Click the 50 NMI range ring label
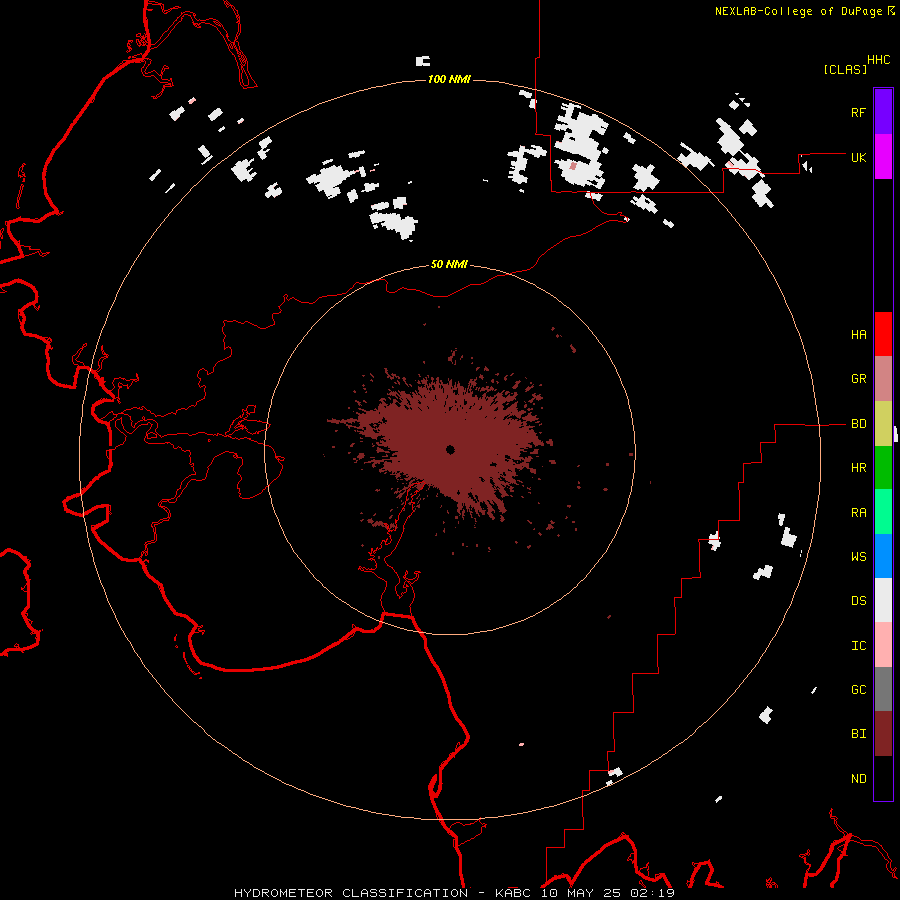The width and height of the screenshot is (900, 900). point(449,264)
